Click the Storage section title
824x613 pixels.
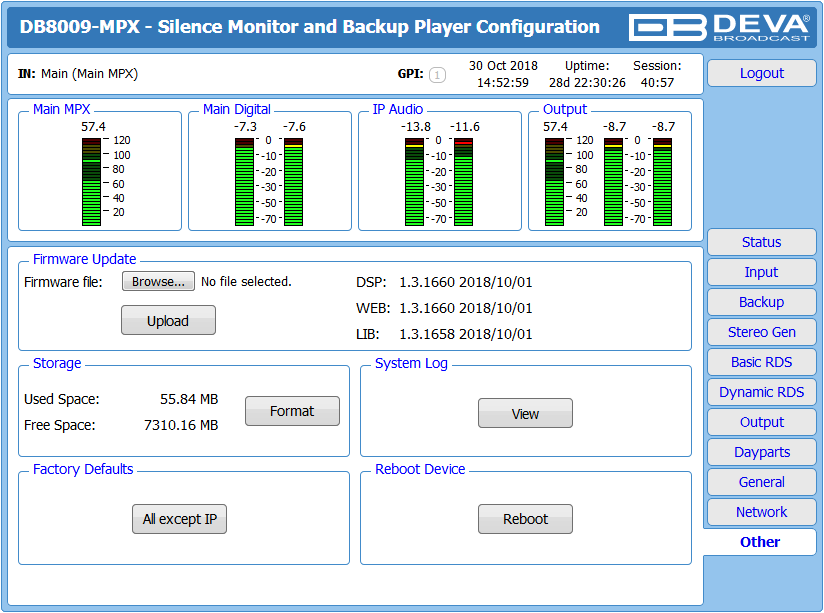click(57, 363)
